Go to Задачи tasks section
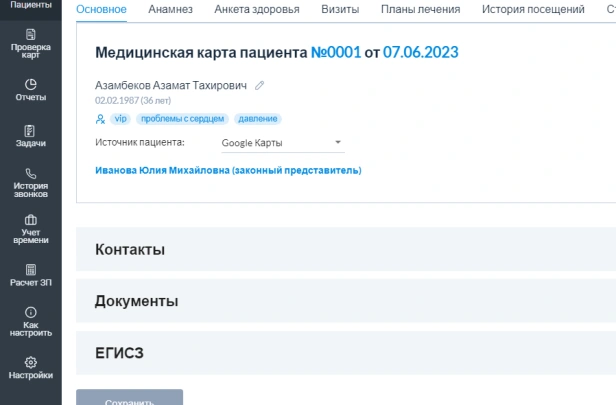The height and width of the screenshot is (405, 616). click(30, 136)
